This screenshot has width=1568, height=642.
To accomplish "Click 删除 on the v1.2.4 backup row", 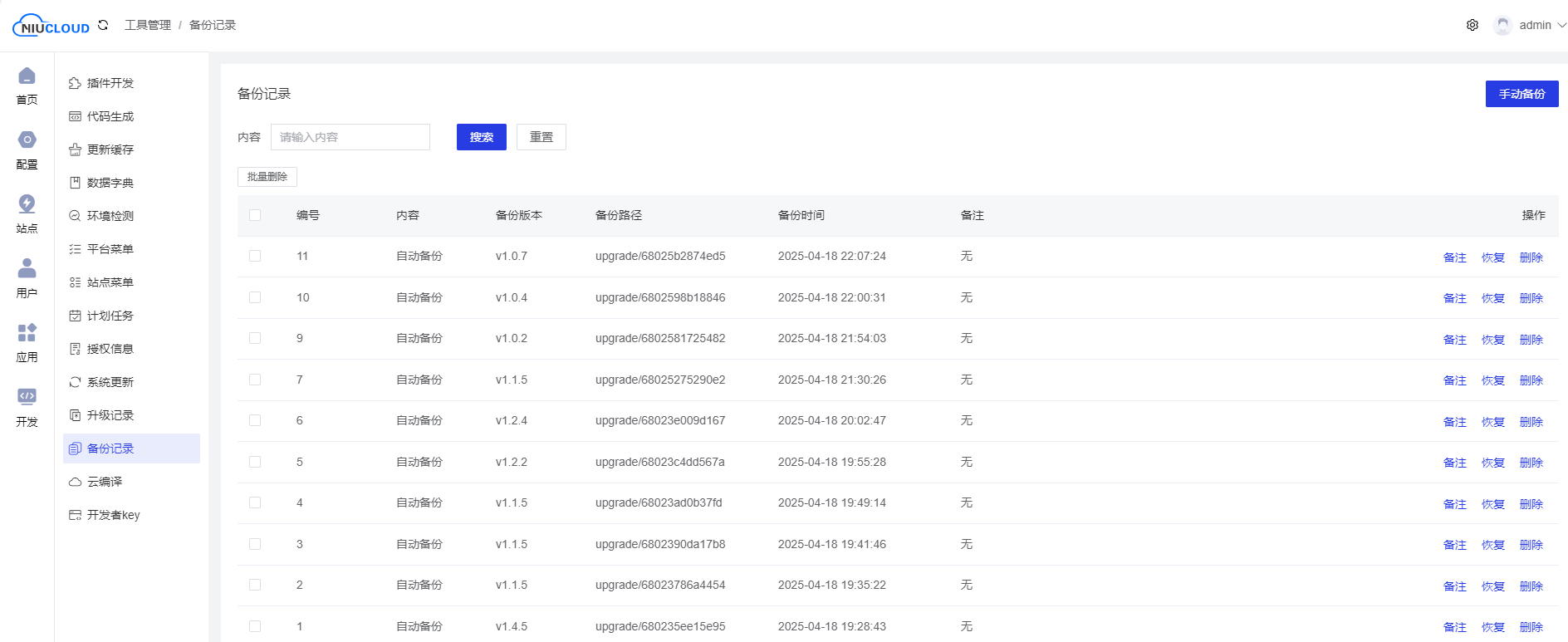I will 1531,422.
